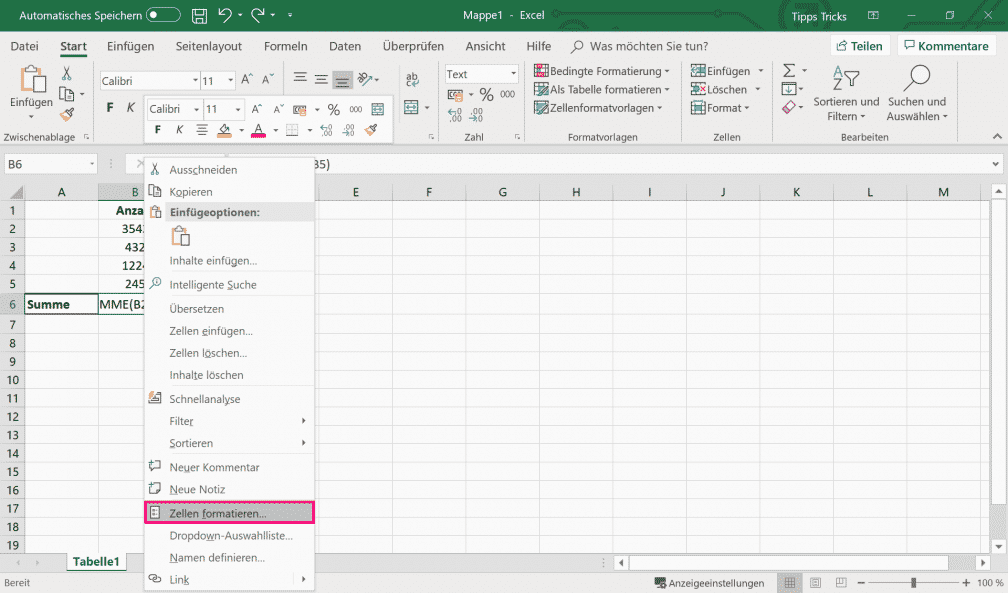Click the top-align icon in ribbon
This screenshot has height=593, width=1008.
tap(300, 78)
